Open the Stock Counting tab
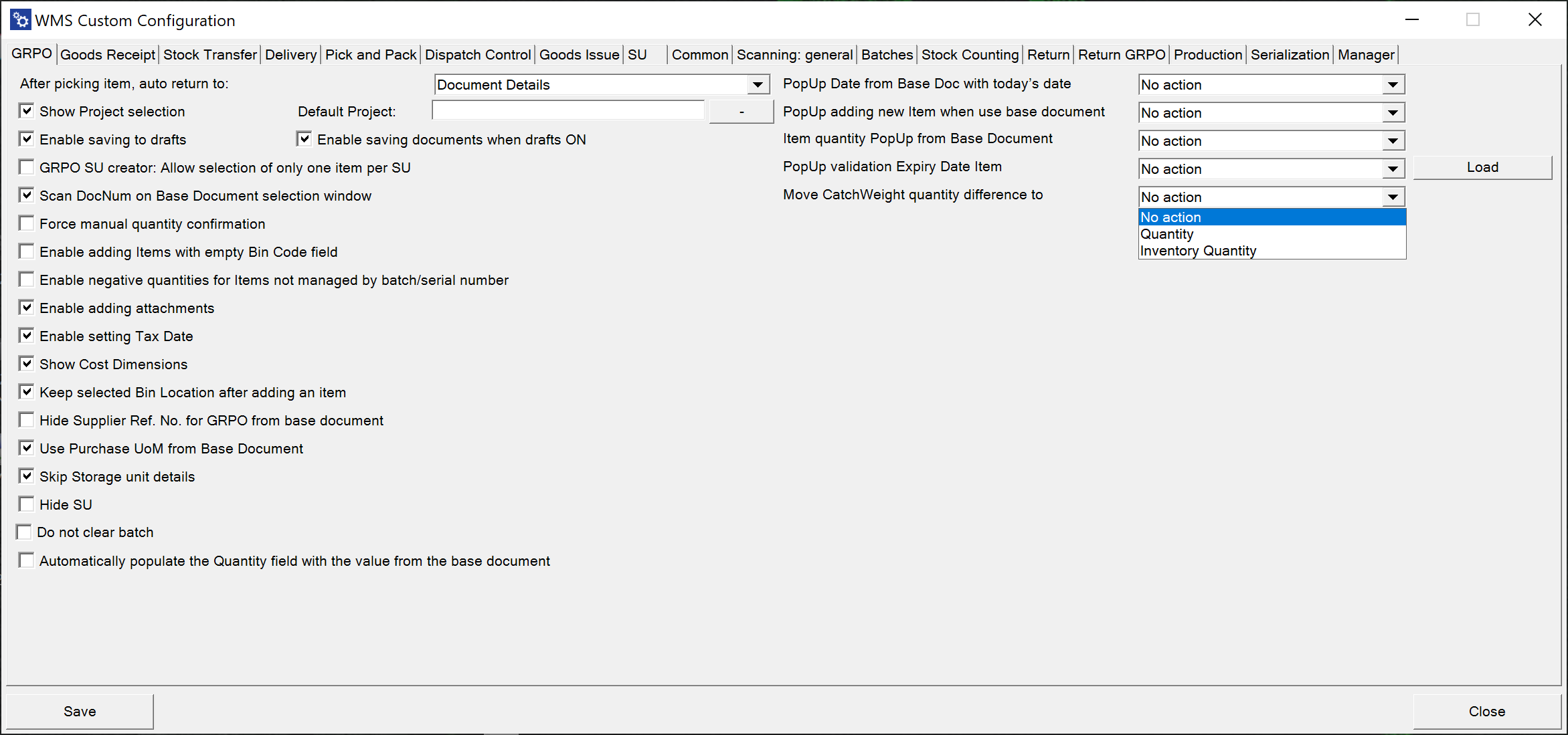The image size is (1568, 735). pos(969,55)
